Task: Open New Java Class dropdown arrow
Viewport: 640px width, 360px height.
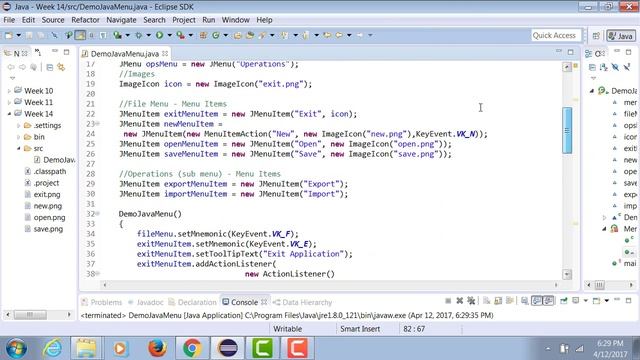Action: [225, 36]
